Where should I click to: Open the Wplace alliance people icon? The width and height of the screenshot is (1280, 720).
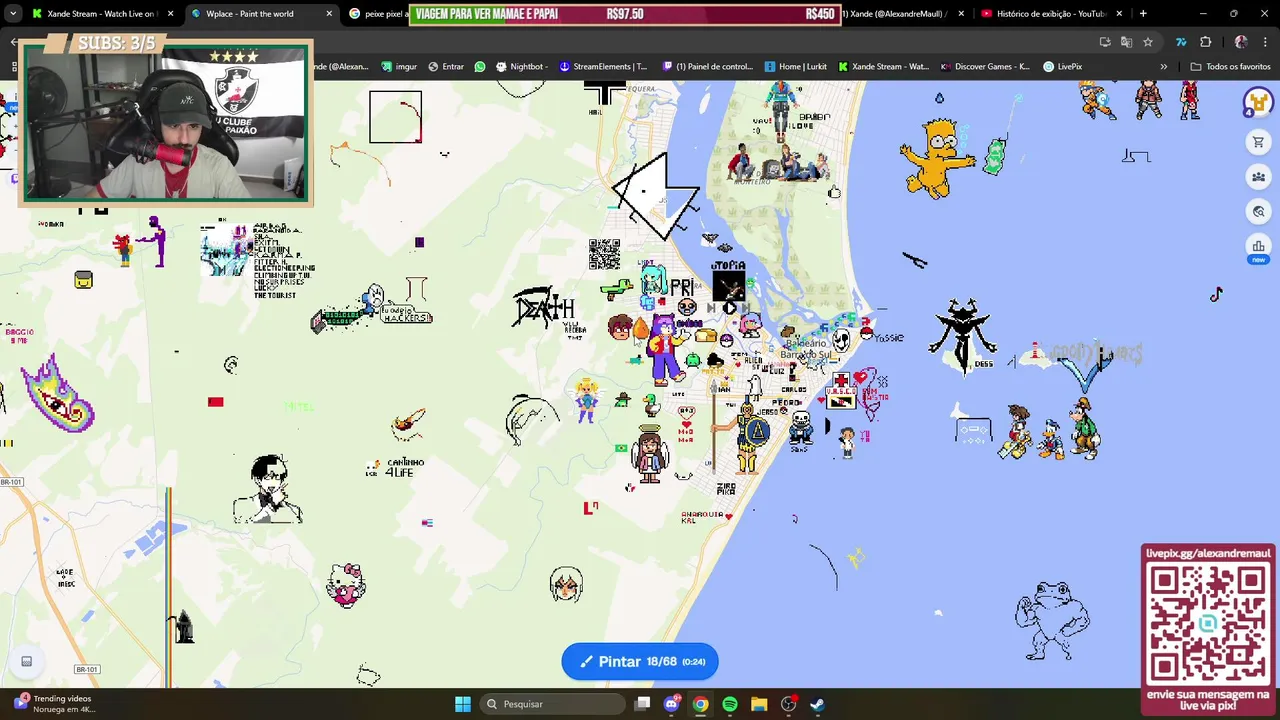click(1258, 177)
